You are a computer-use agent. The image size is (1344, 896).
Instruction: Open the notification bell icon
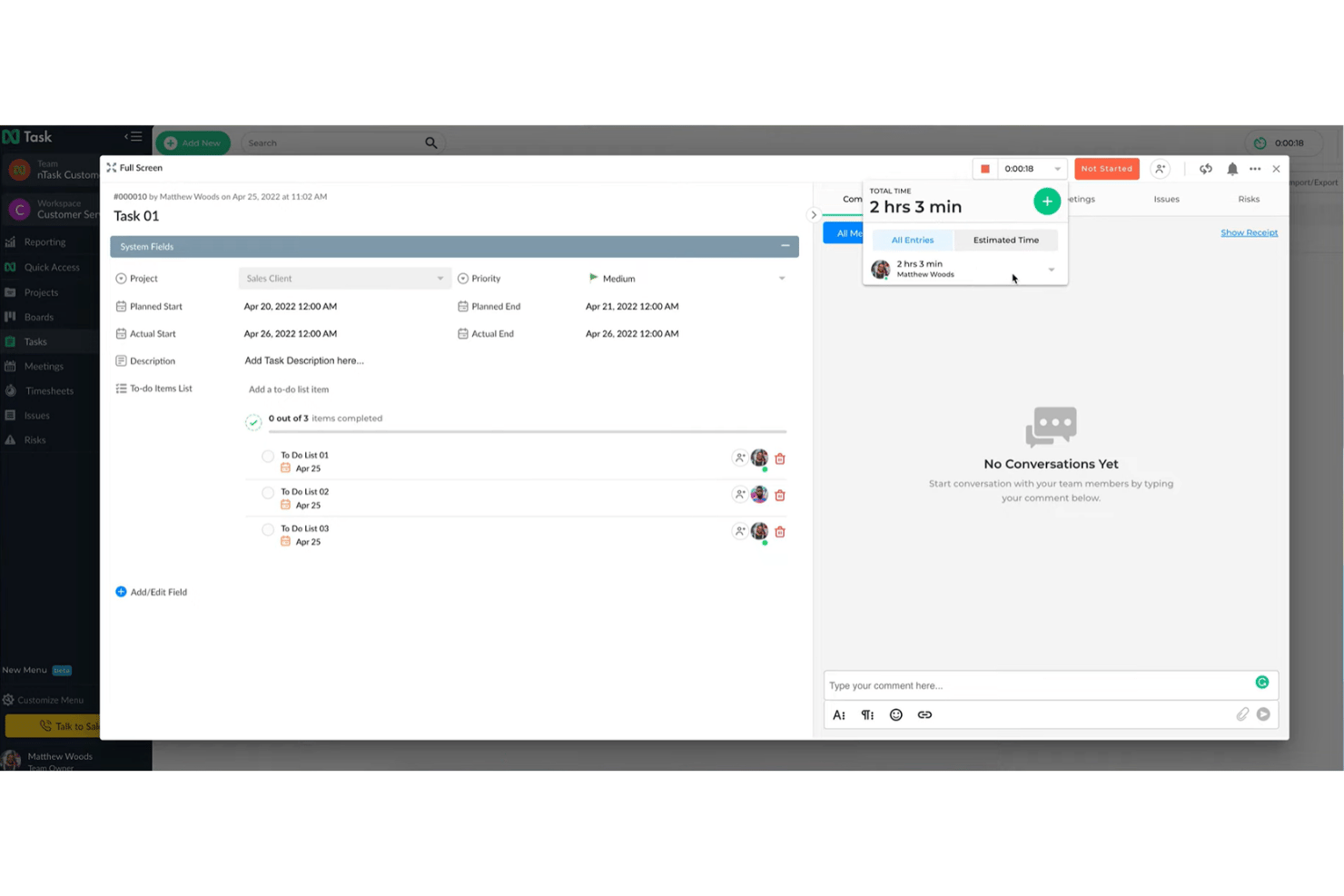(1232, 169)
